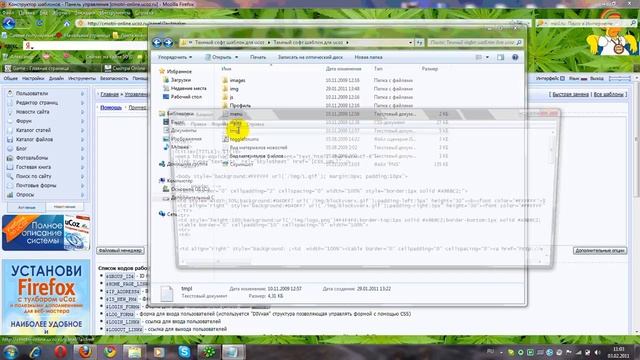Open Explorer help question-mark icon
This screenshot has width=640, height=360.
[515, 58]
